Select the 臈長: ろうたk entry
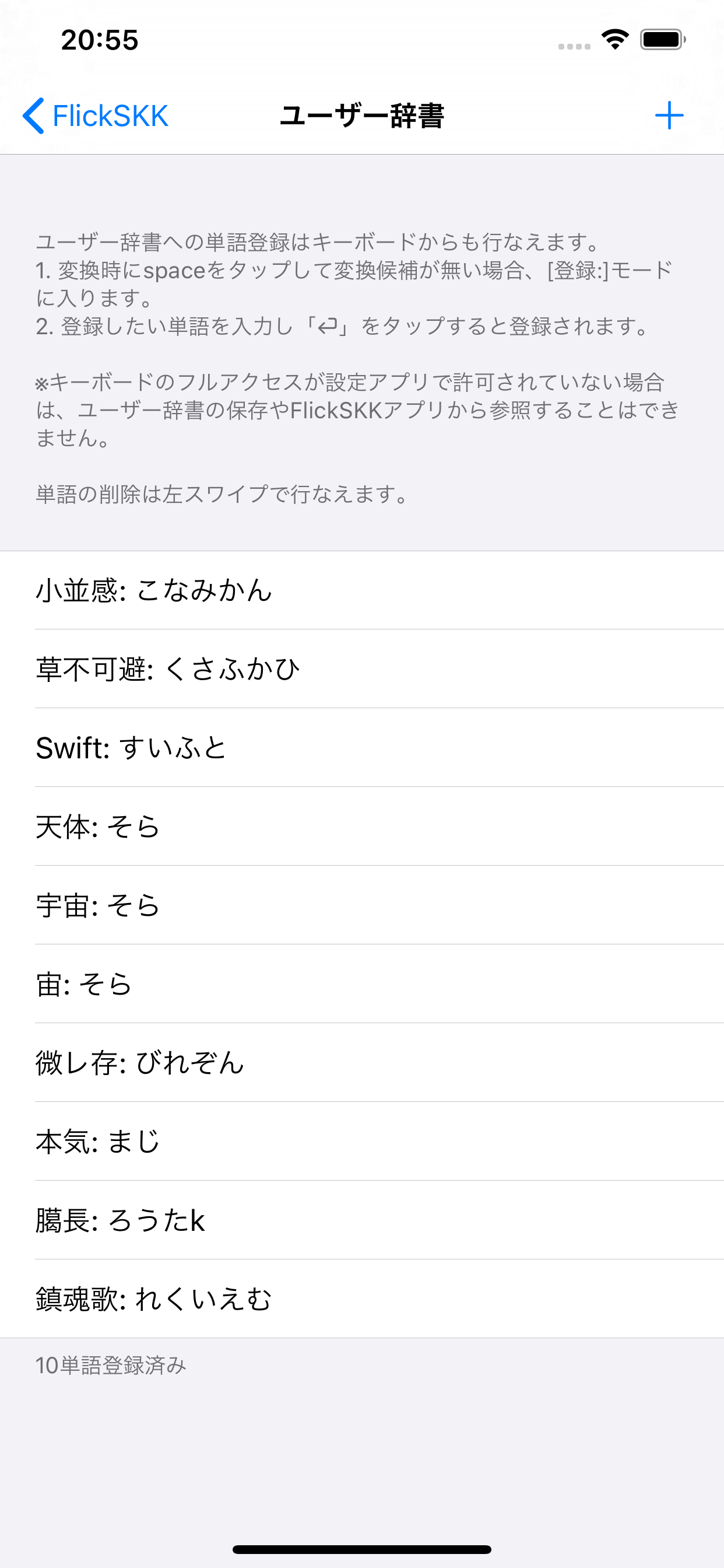Viewport: 724px width, 1568px height. pos(362,1220)
